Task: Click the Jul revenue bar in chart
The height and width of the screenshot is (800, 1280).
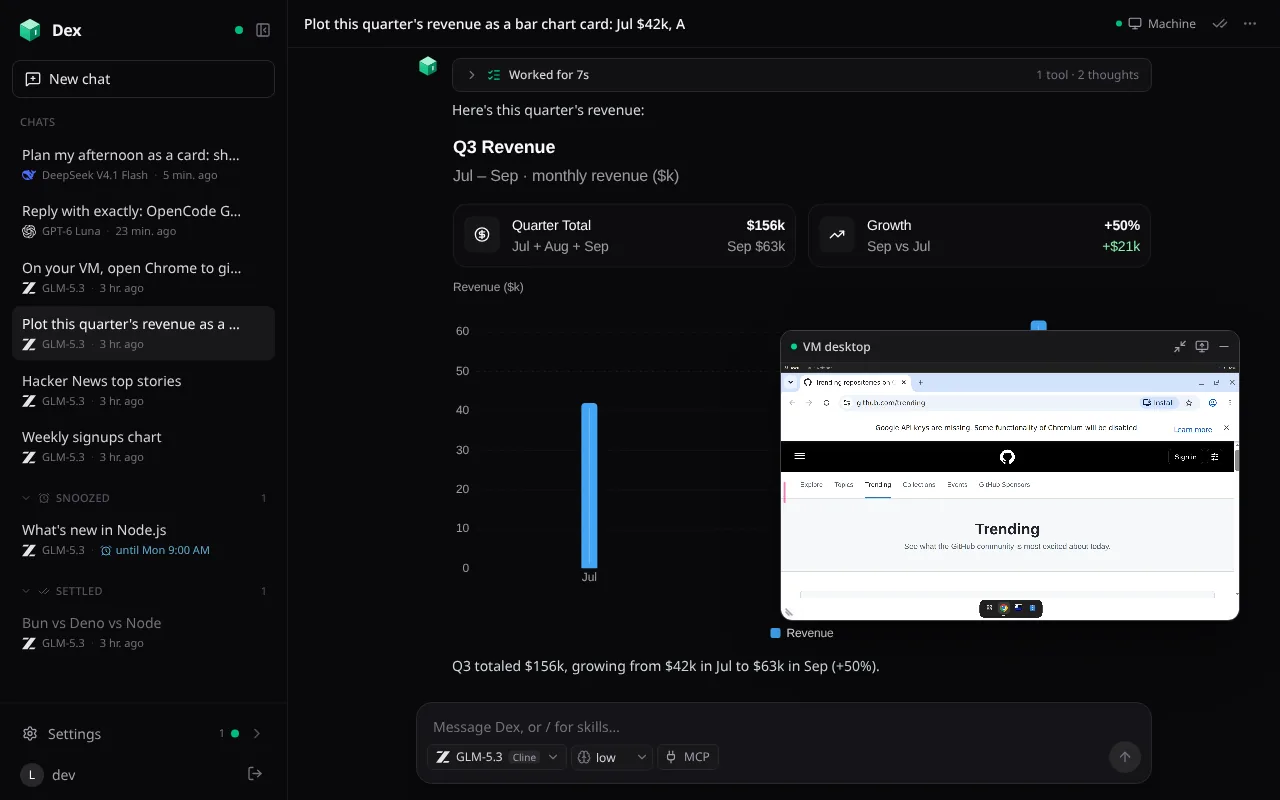Action: click(589, 485)
